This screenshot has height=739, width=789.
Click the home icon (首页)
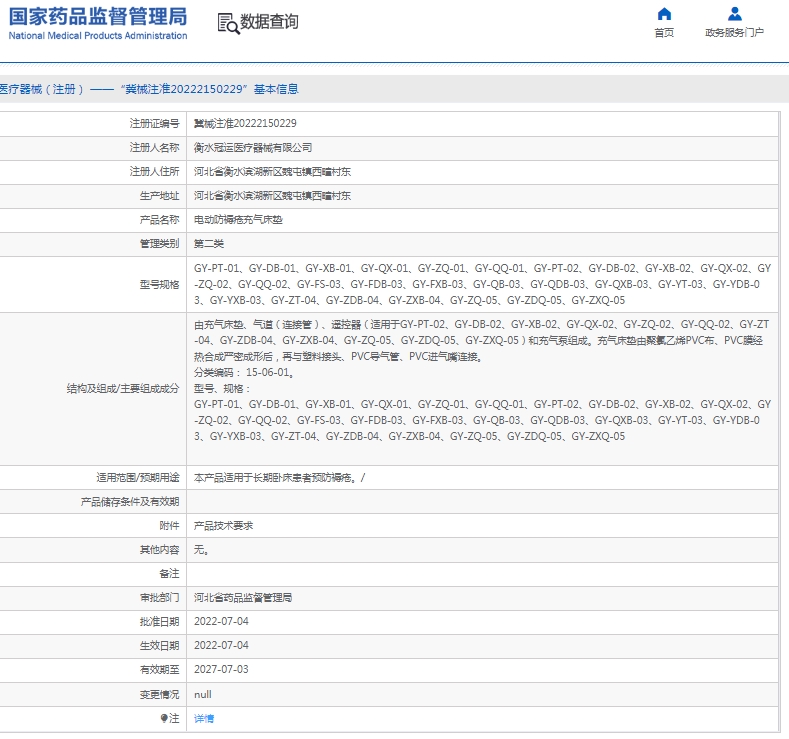click(664, 14)
